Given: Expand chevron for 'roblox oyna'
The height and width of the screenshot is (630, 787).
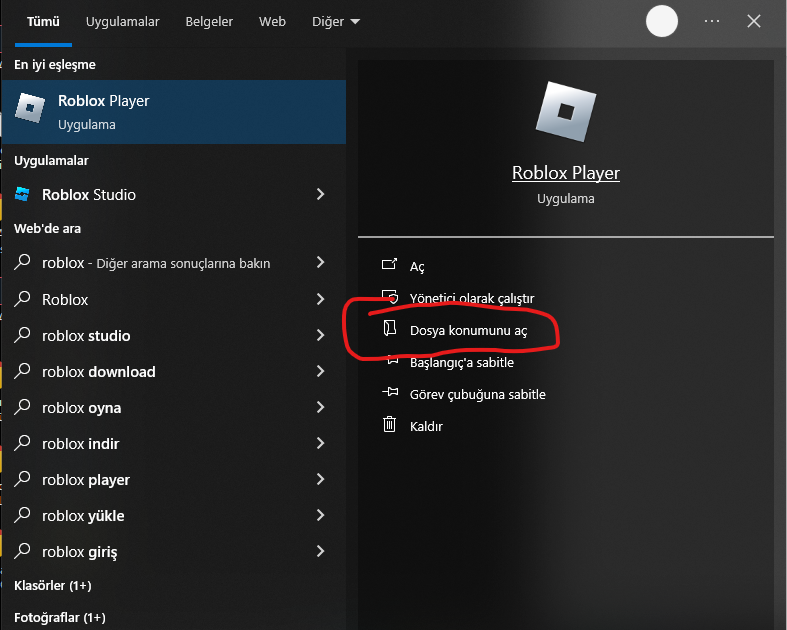Looking at the screenshot, I should click(321, 407).
